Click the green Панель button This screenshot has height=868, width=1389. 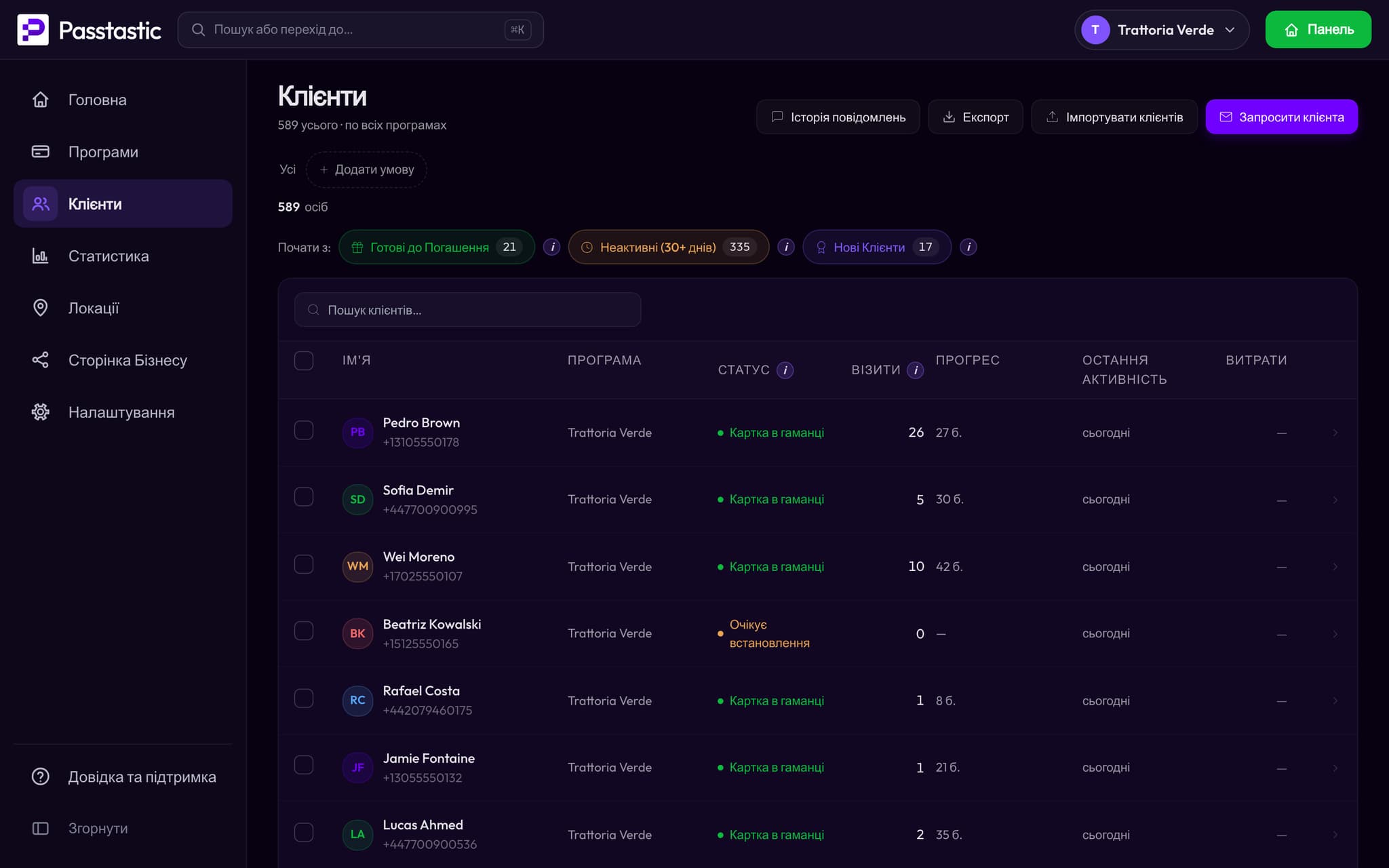coord(1318,30)
